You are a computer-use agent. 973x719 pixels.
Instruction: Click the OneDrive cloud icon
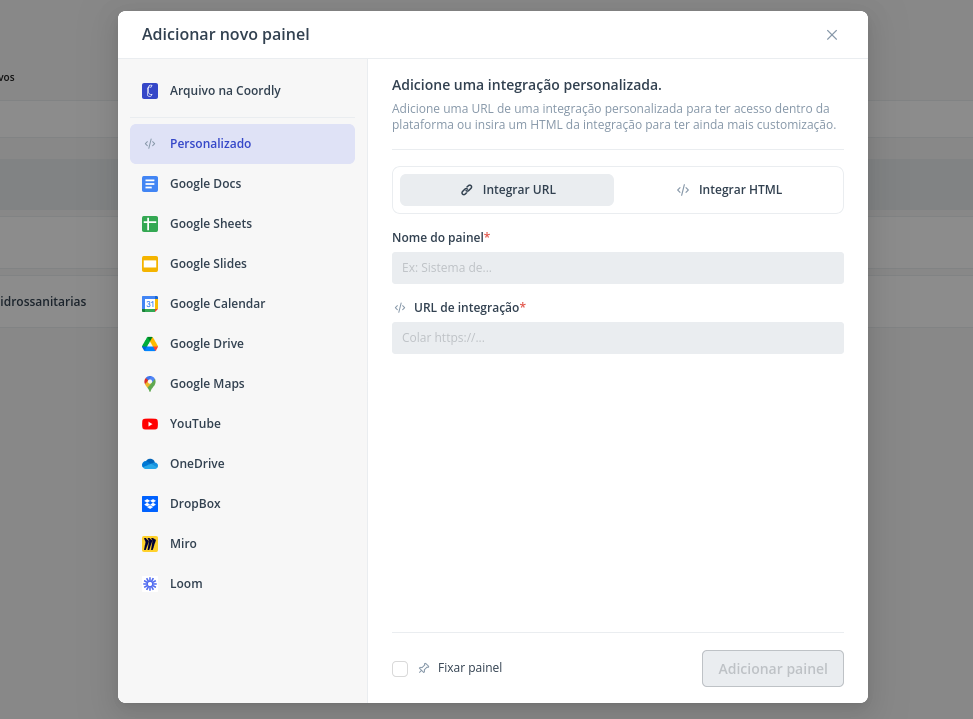click(150, 464)
